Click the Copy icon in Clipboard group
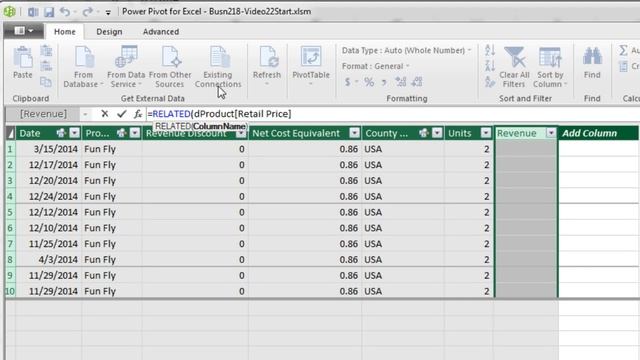640x360 pixels. tap(46, 82)
